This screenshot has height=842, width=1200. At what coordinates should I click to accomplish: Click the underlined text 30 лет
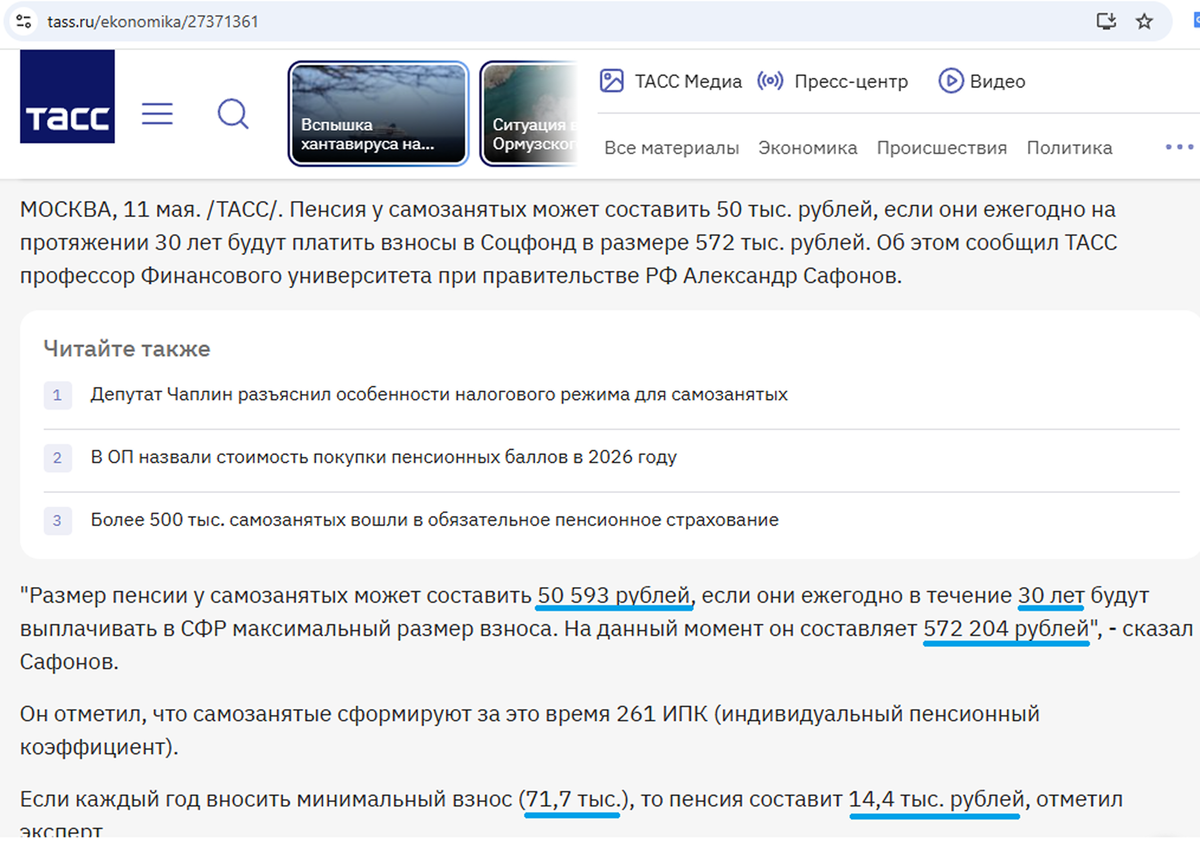coord(1051,596)
